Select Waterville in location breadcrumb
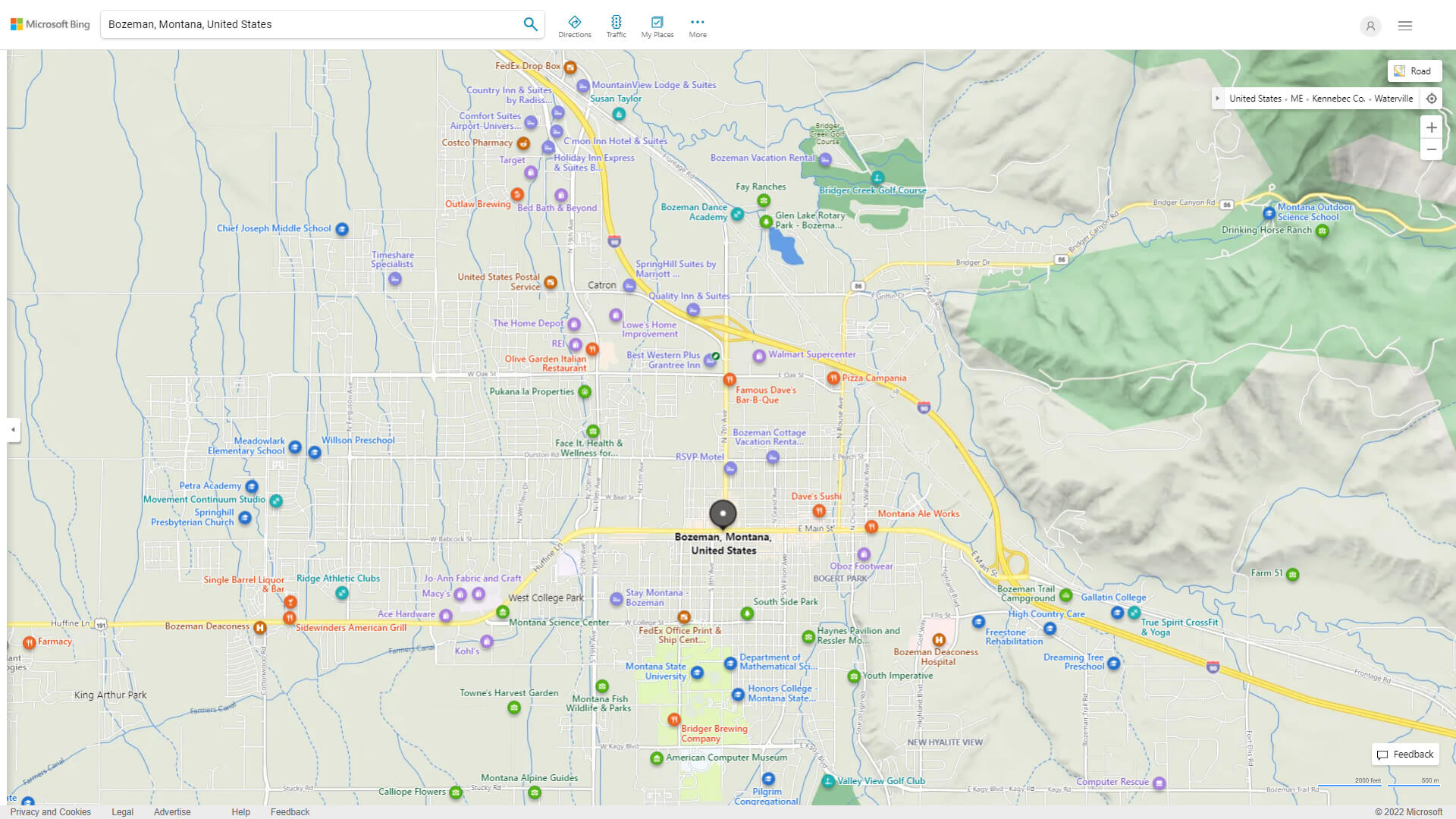The width and height of the screenshot is (1456, 819). click(x=1393, y=99)
